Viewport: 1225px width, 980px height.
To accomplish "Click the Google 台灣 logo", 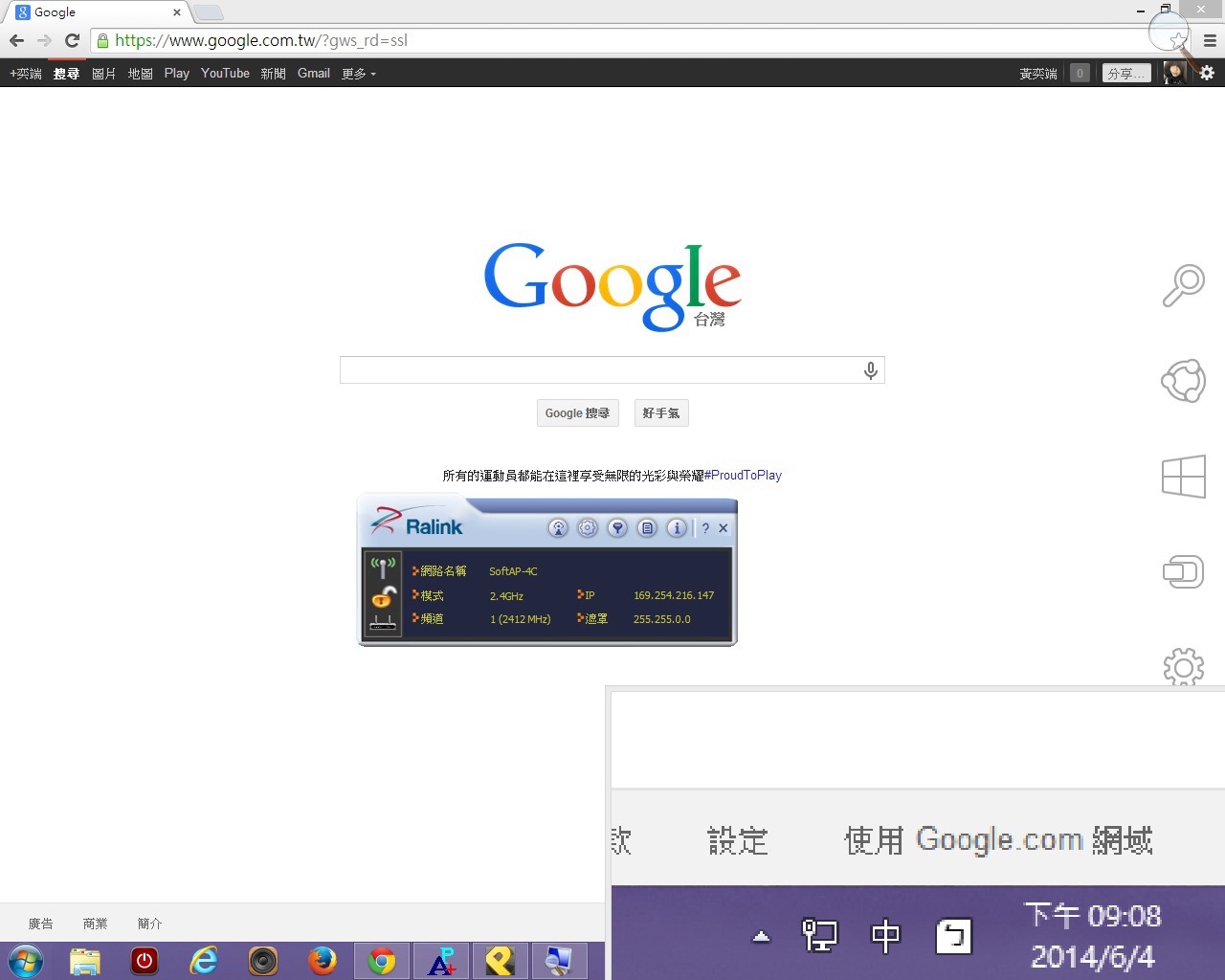I will 612,285.
